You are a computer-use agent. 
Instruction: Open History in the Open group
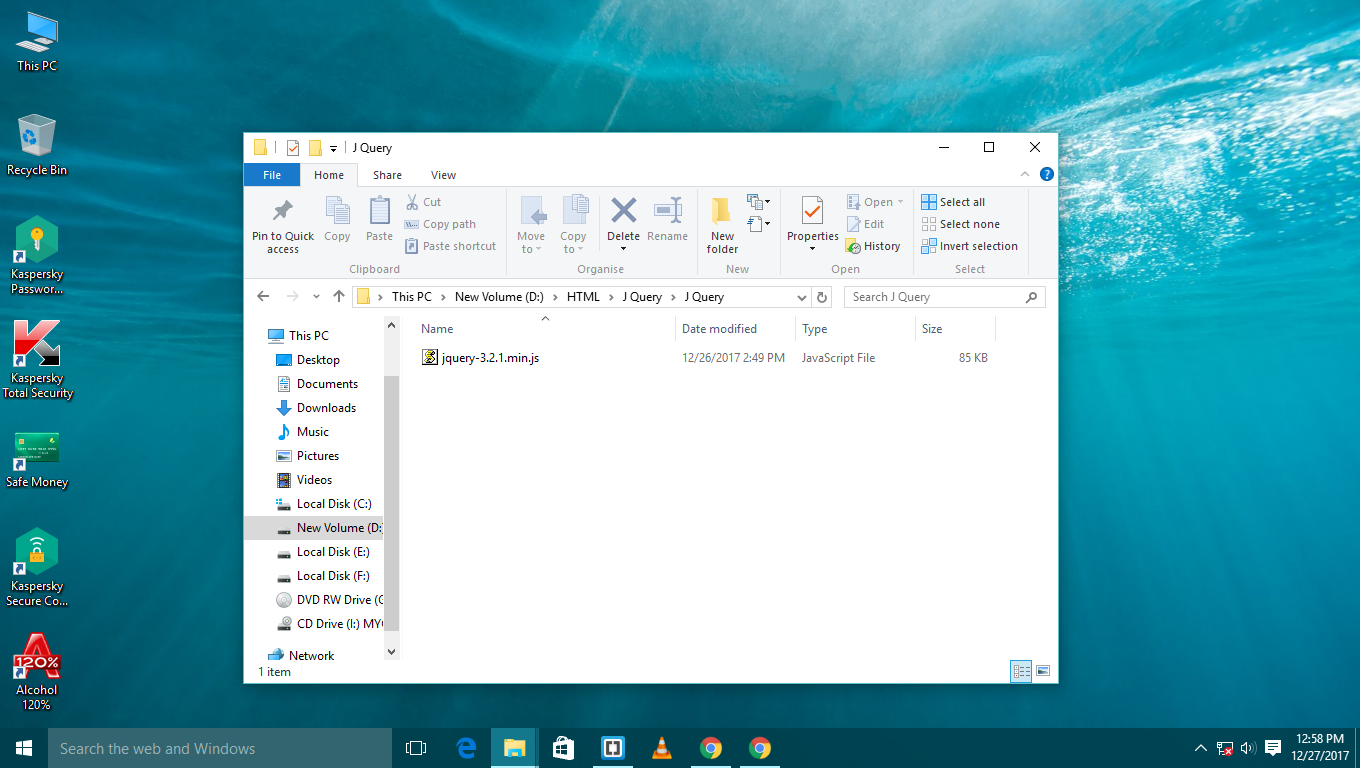pyautogui.click(x=873, y=246)
